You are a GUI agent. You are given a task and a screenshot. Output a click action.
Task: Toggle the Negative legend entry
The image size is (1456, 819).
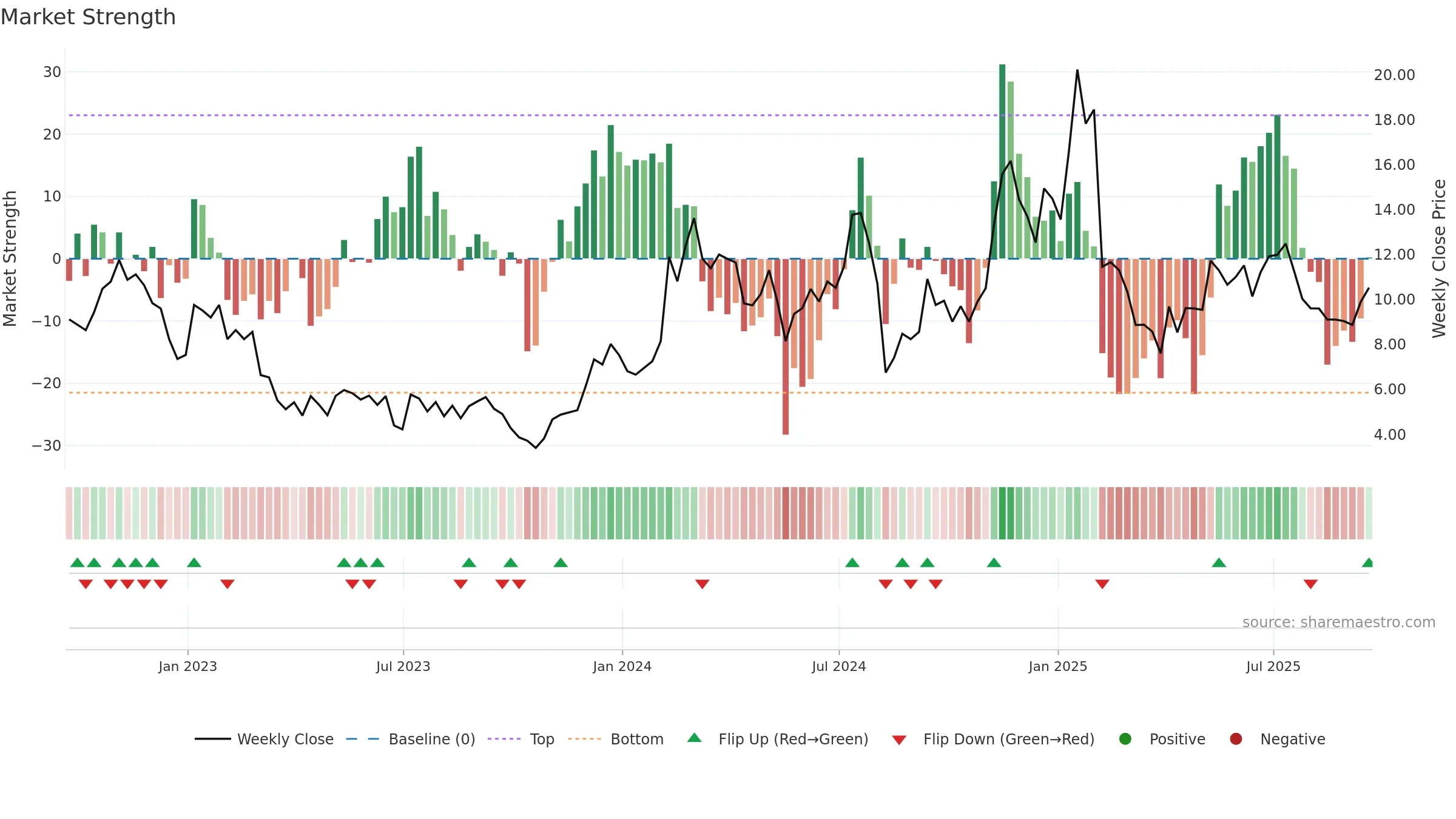click(x=1277, y=739)
